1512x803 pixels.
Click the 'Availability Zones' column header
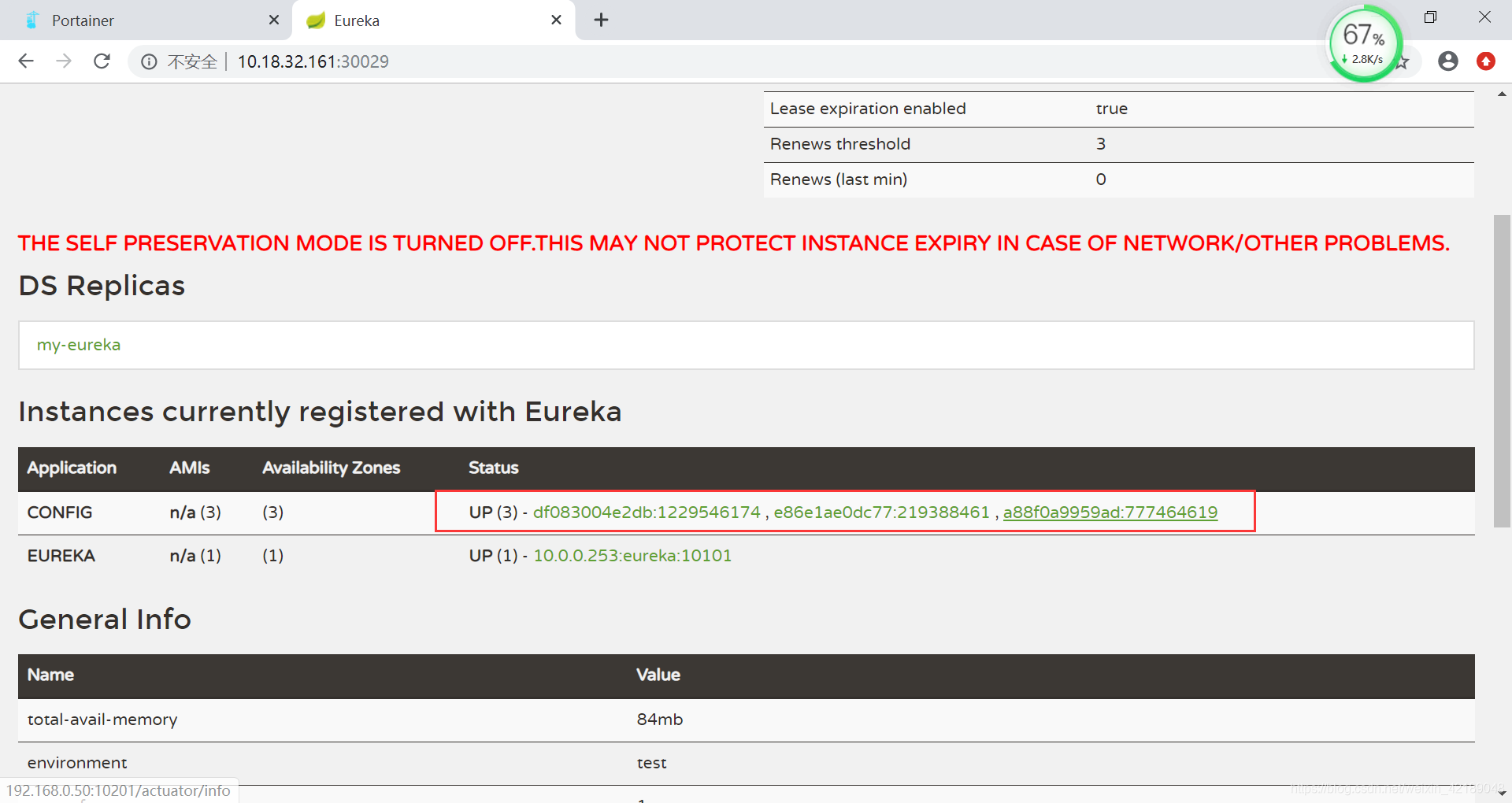coord(331,468)
